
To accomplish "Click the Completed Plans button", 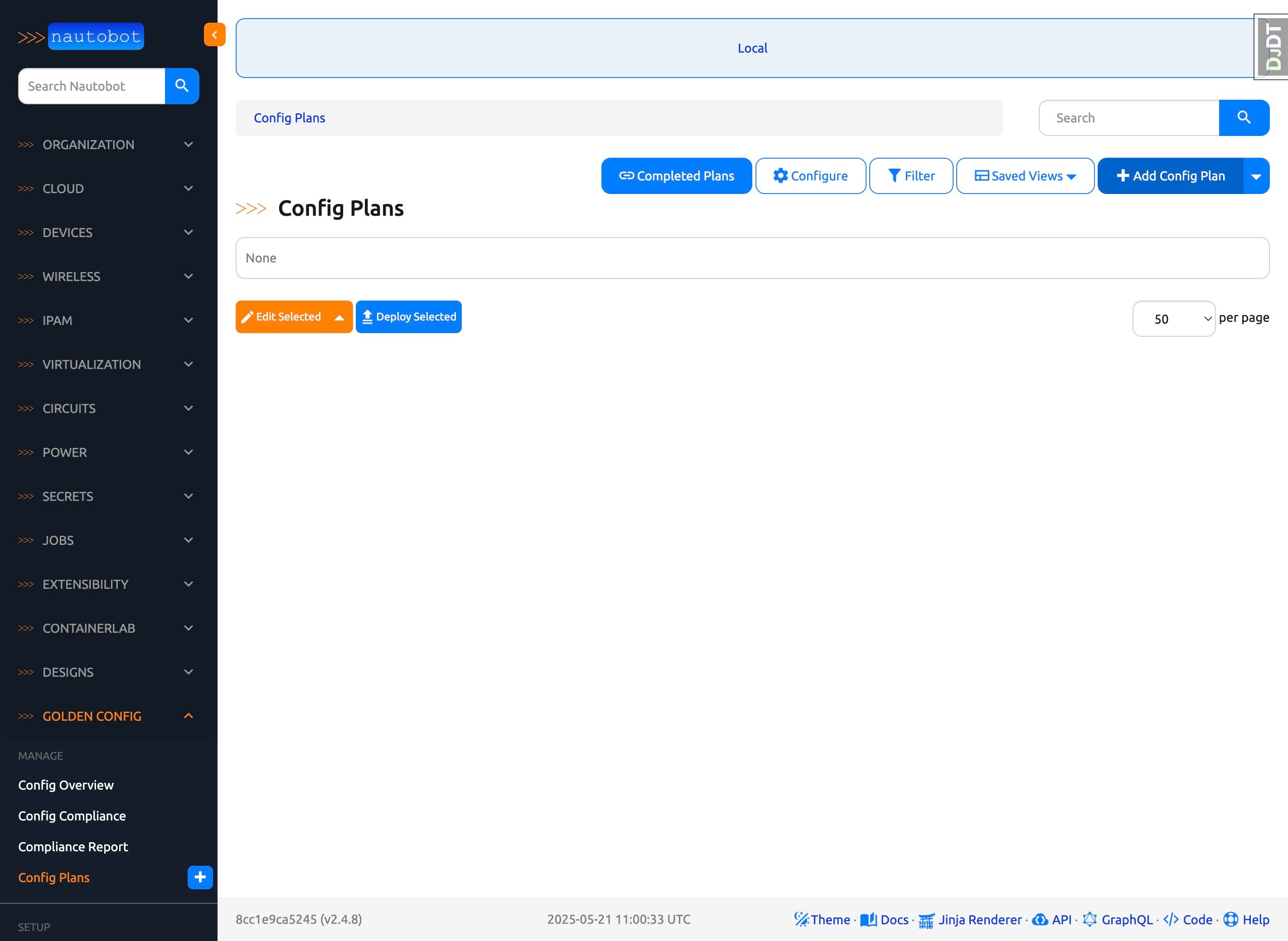I will (676, 176).
